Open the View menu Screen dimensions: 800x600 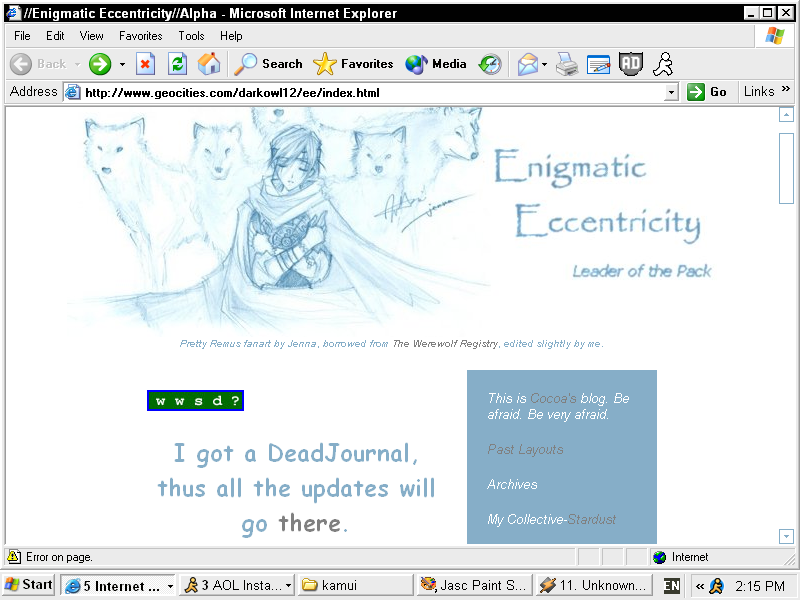click(x=91, y=36)
